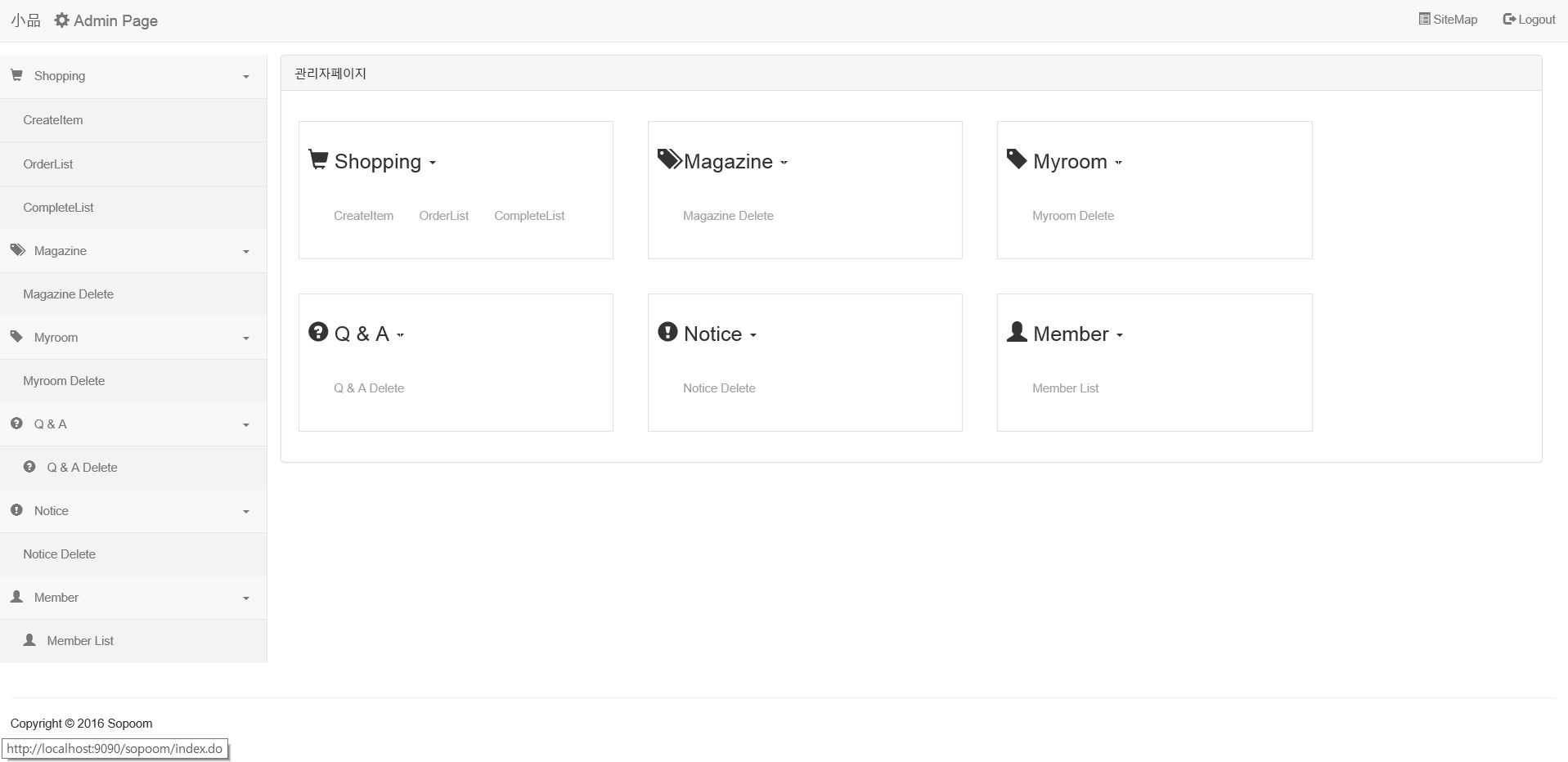Open the Myroom card dropdown caret

[1118, 163]
